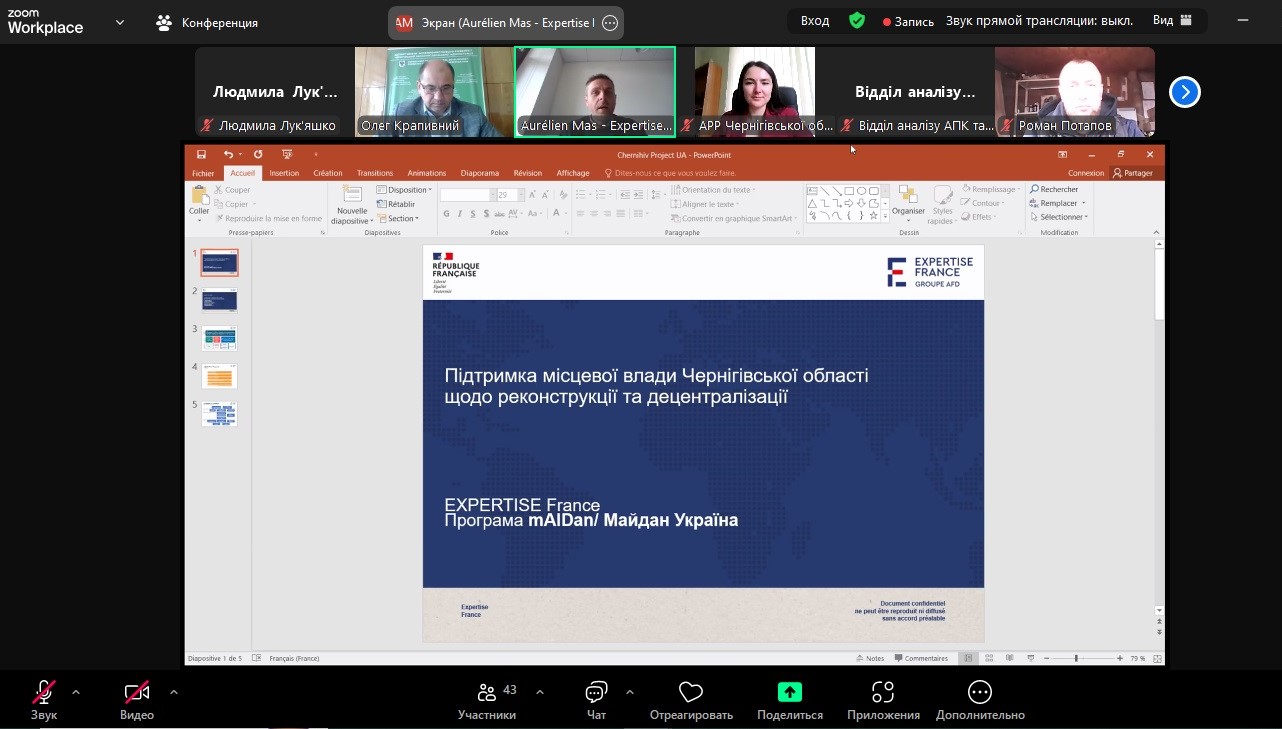Viewport: 1282px width, 729px height.
Task: Open the Дополнительно more options icon
Action: coord(980,692)
